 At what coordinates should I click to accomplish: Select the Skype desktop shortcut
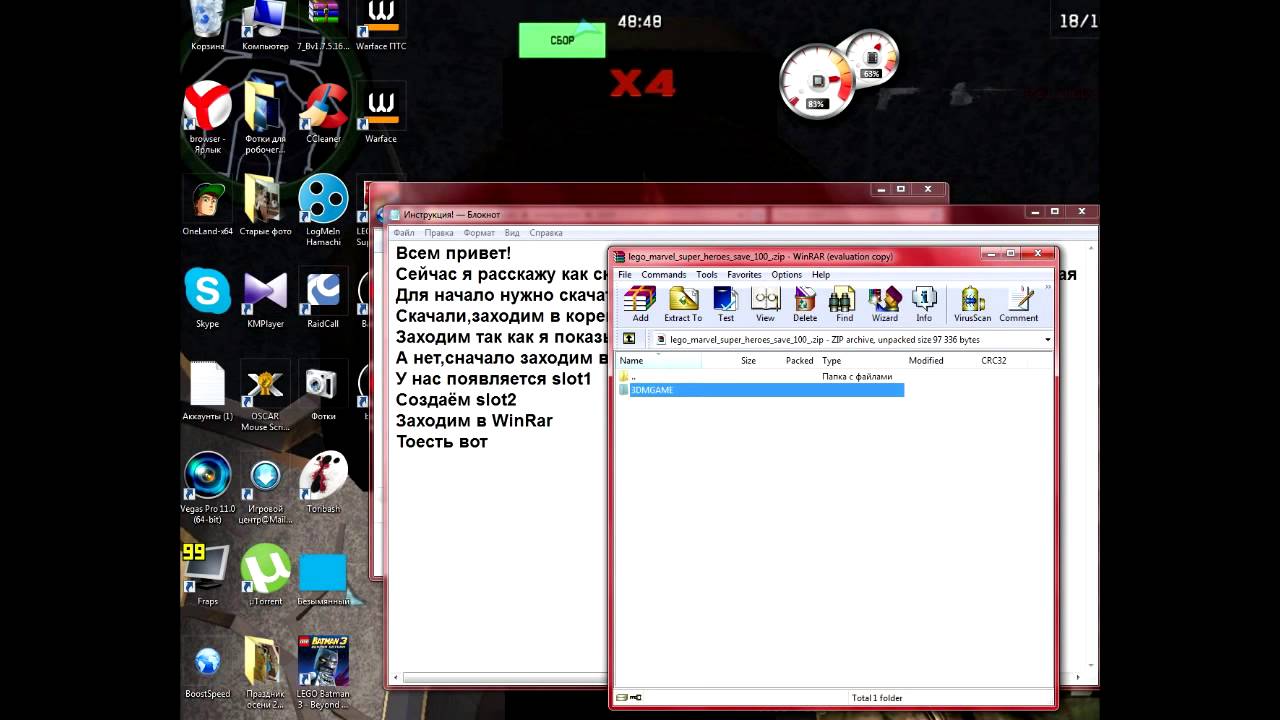207,297
